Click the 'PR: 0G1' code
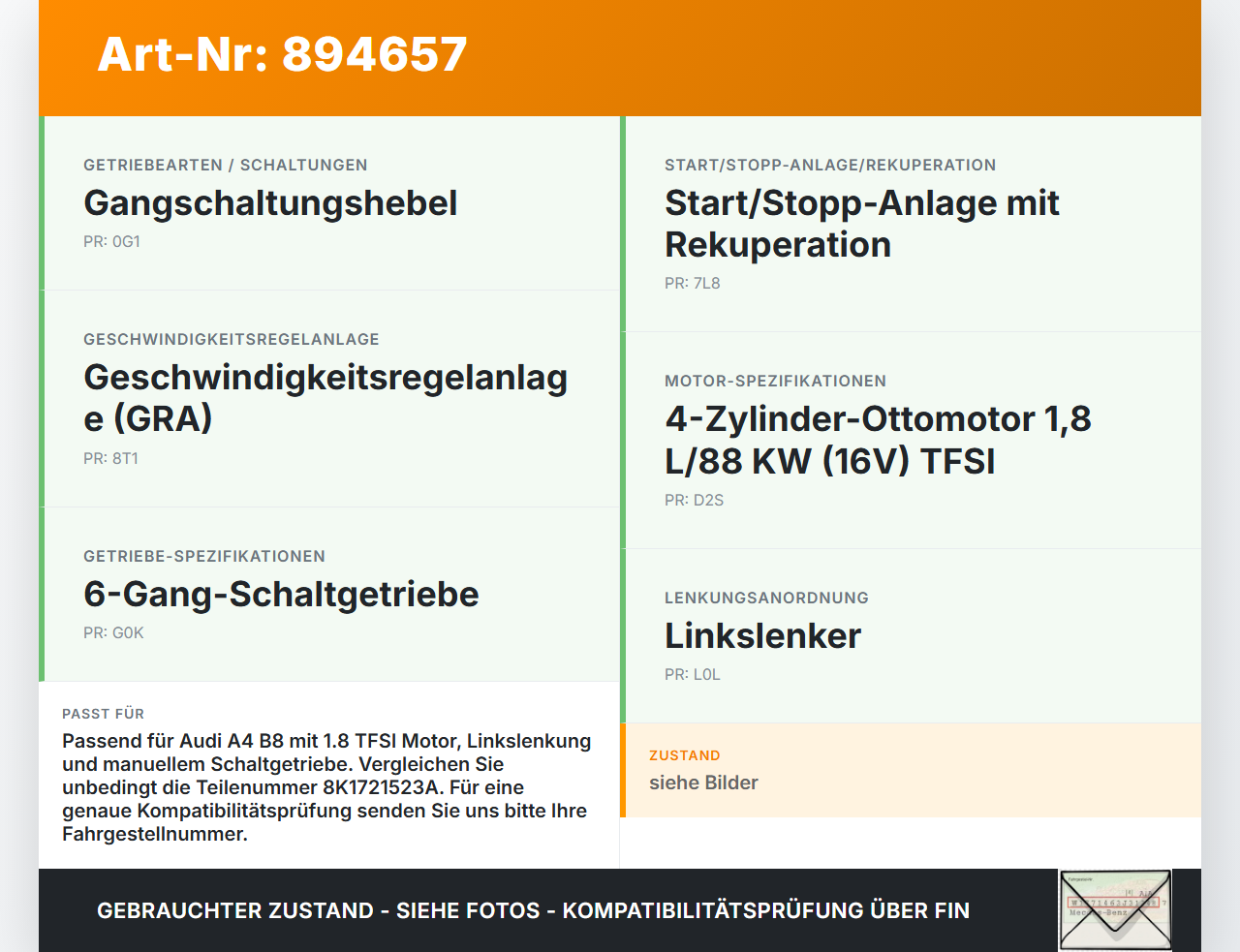 coord(111,242)
